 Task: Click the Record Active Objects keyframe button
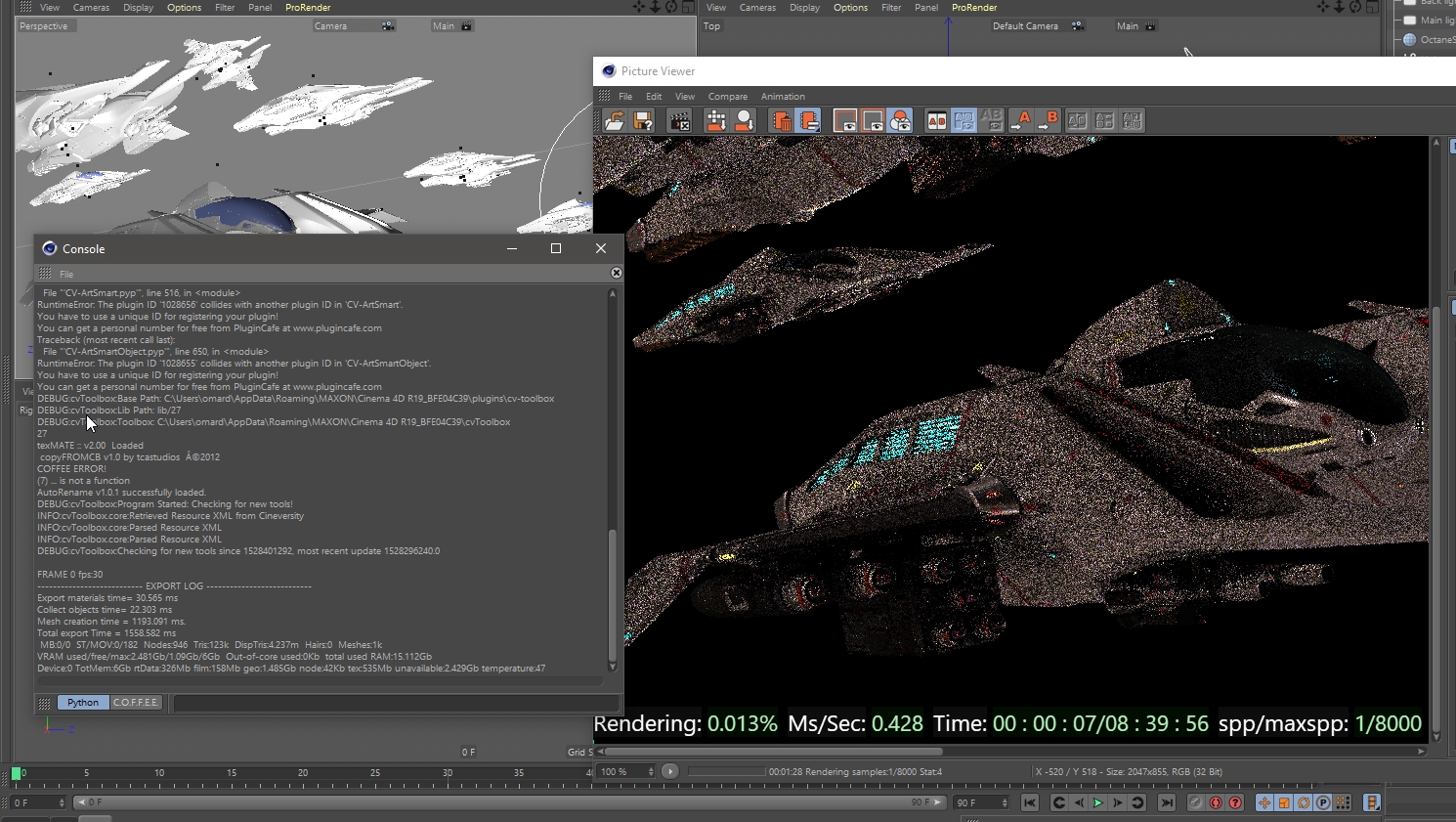coord(1195,802)
